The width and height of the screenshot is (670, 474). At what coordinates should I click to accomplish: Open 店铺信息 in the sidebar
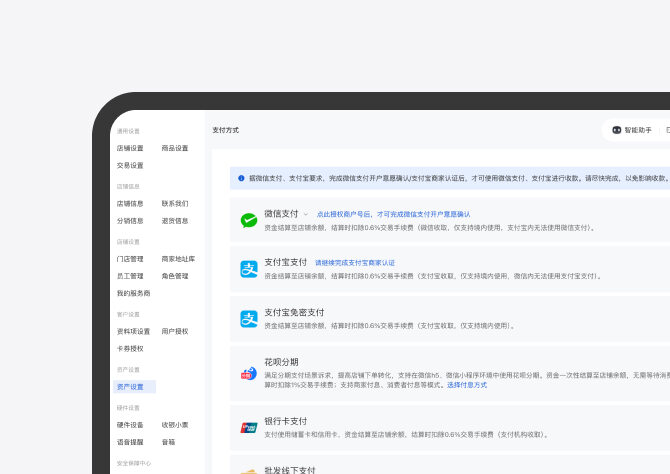coord(130,204)
